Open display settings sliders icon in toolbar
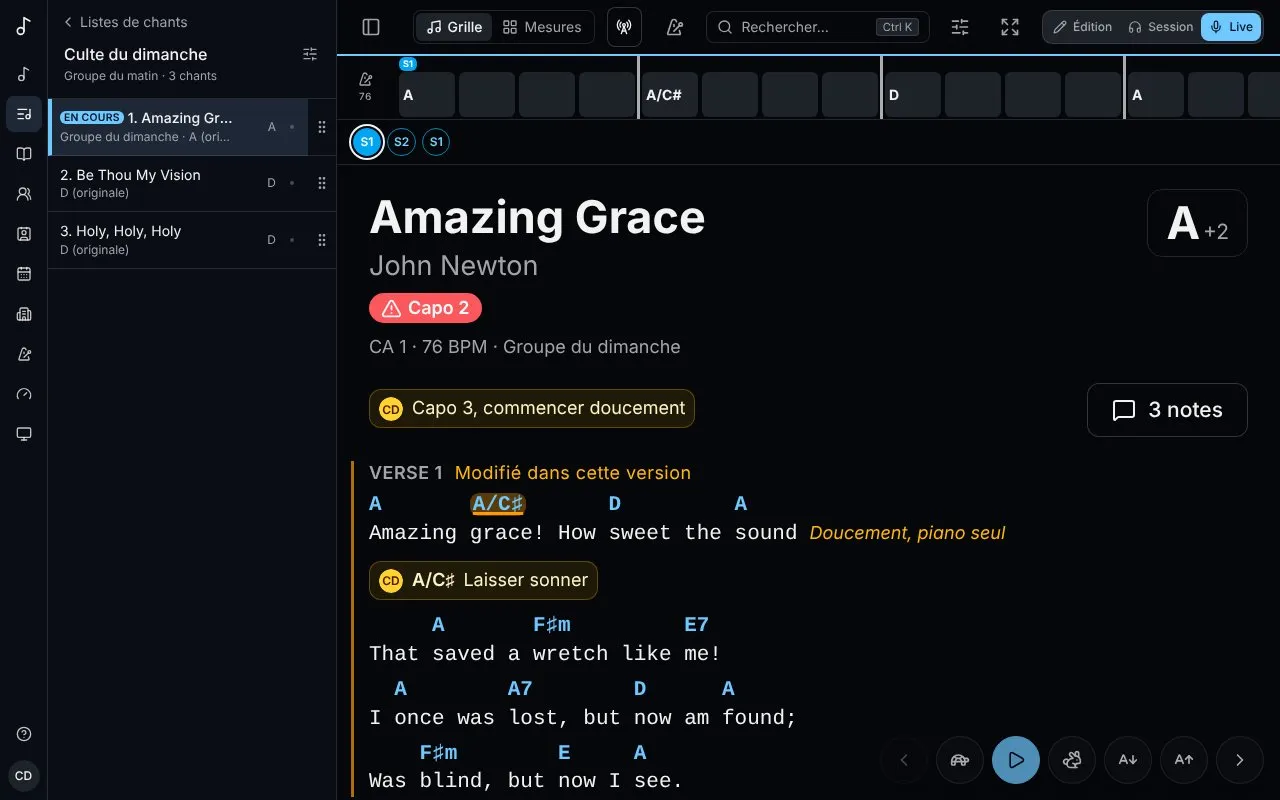1280x800 pixels. 960,27
